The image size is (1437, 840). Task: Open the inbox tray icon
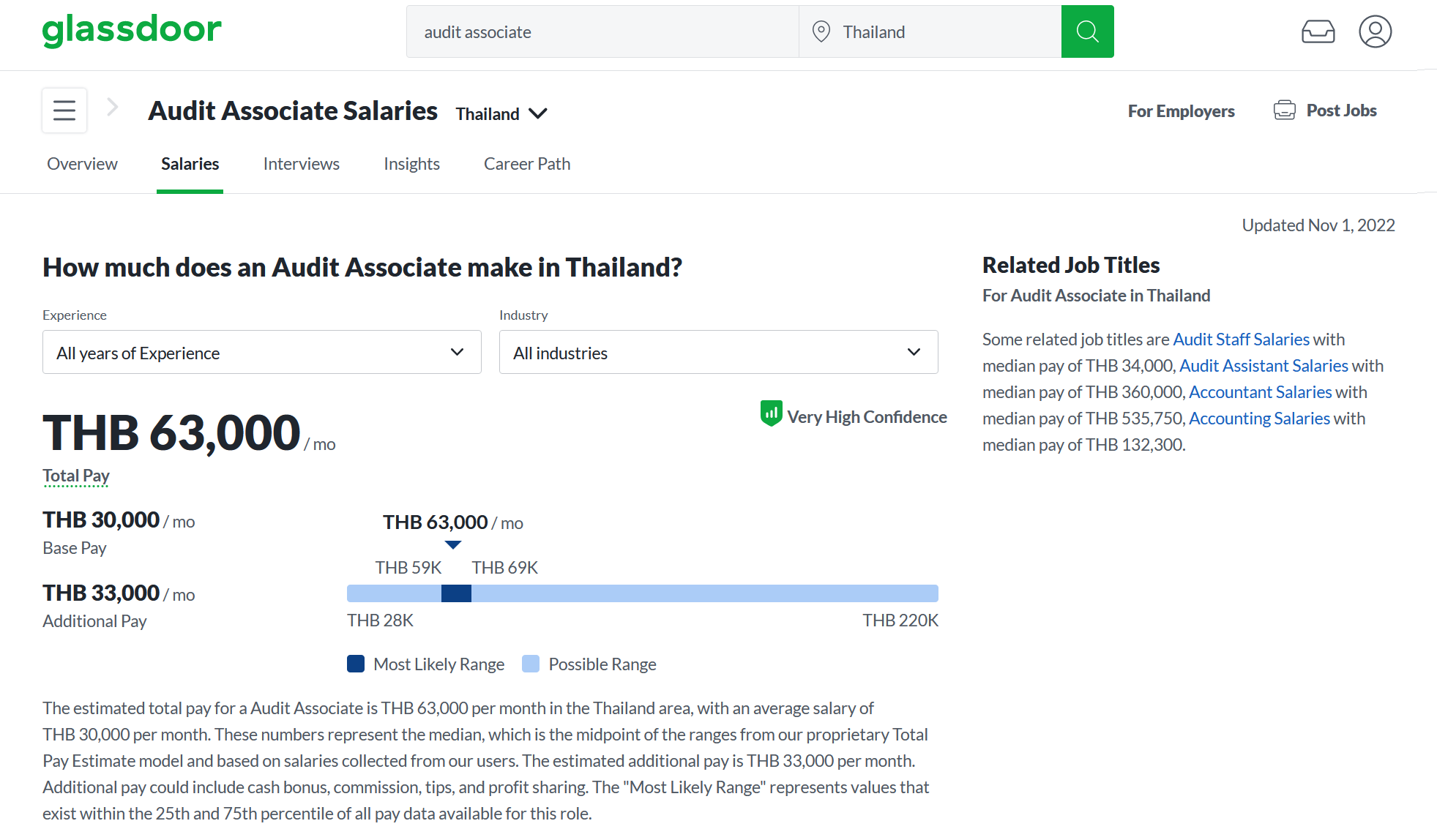pyautogui.click(x=1318, y=31)
